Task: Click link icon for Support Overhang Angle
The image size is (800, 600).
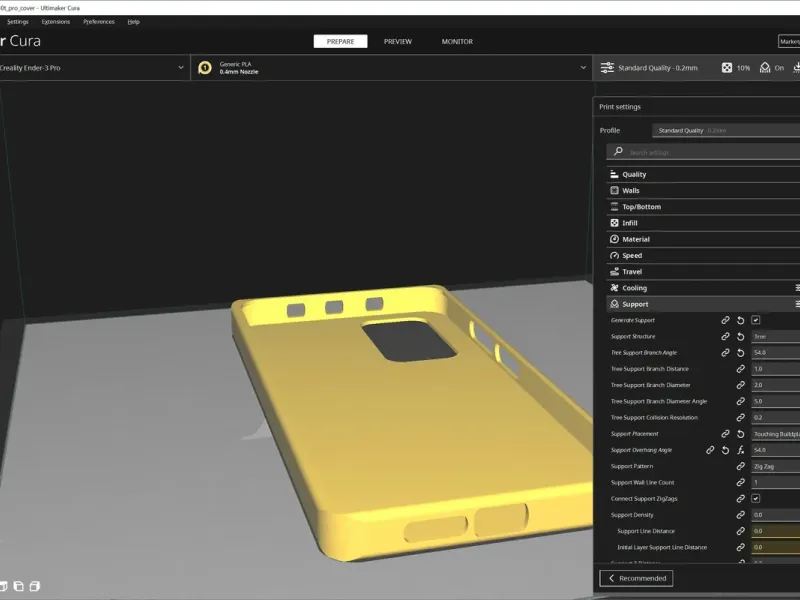Action: point(710,450)
